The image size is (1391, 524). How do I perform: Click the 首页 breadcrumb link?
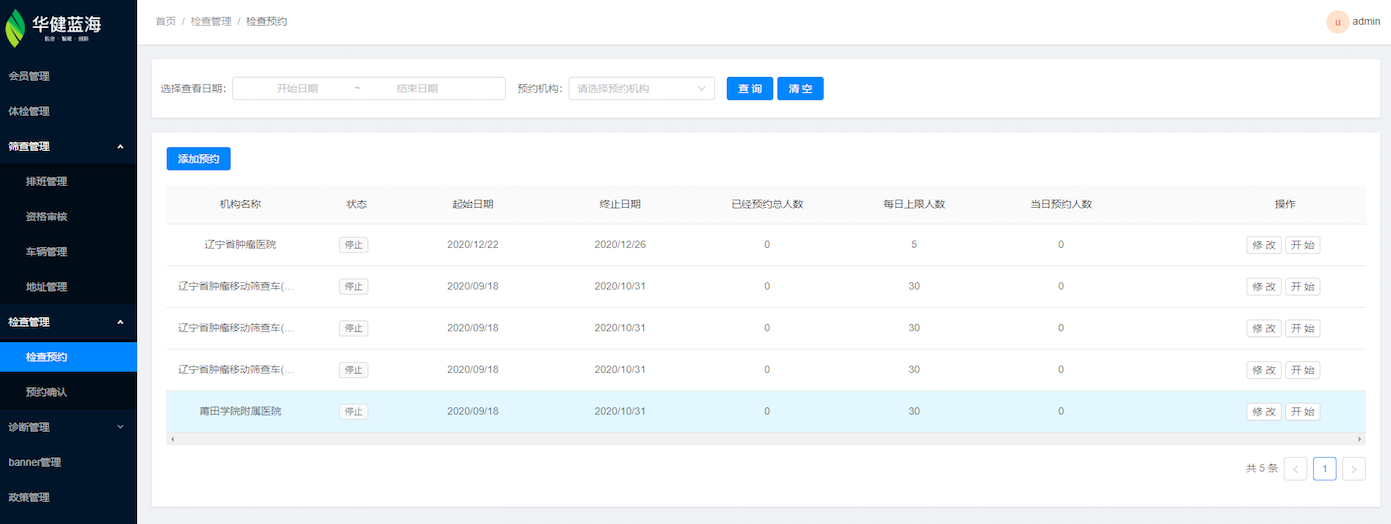pyautogui.click(x=165, y=22)
